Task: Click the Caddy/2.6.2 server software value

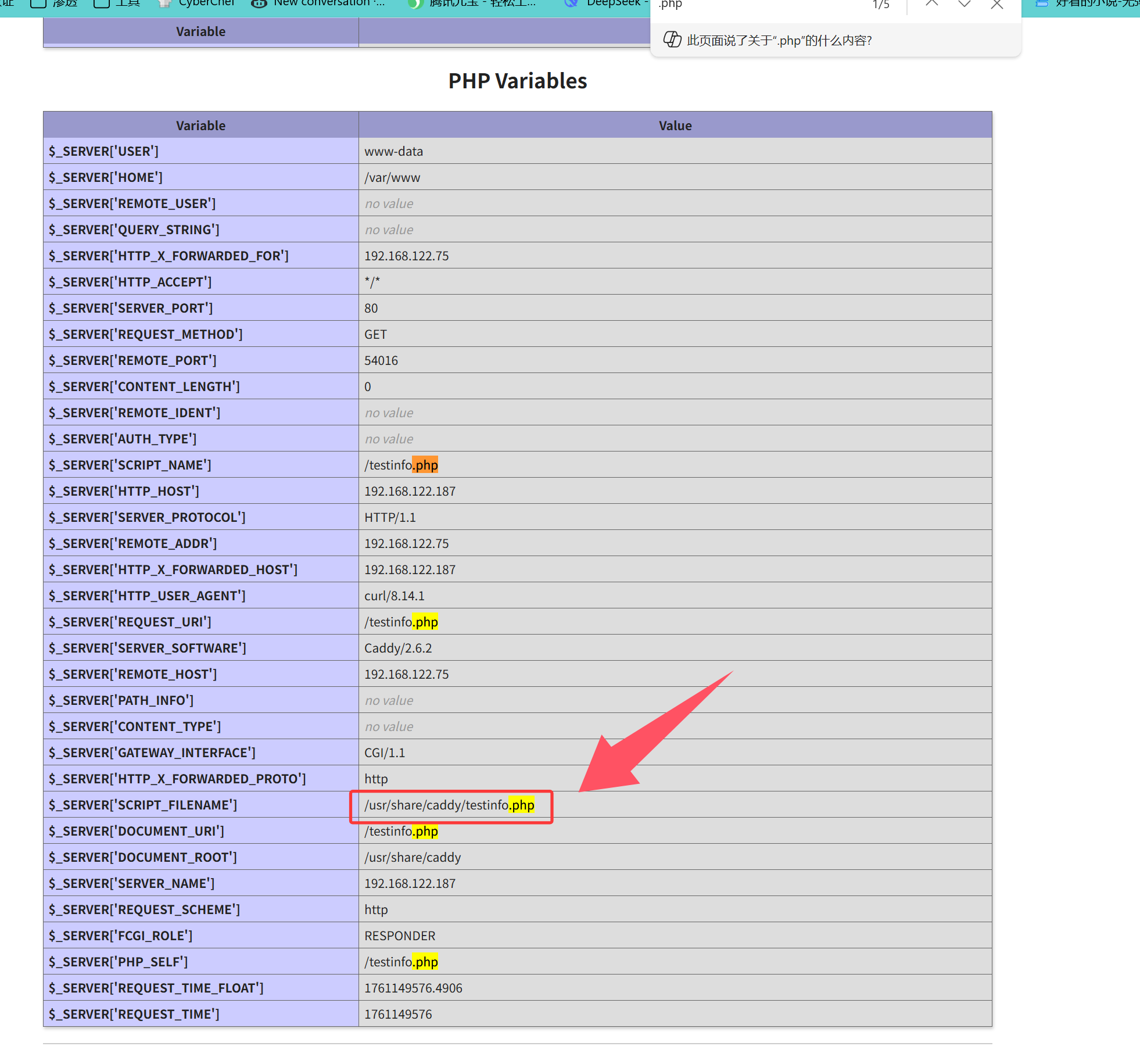Action: [398, 649]
